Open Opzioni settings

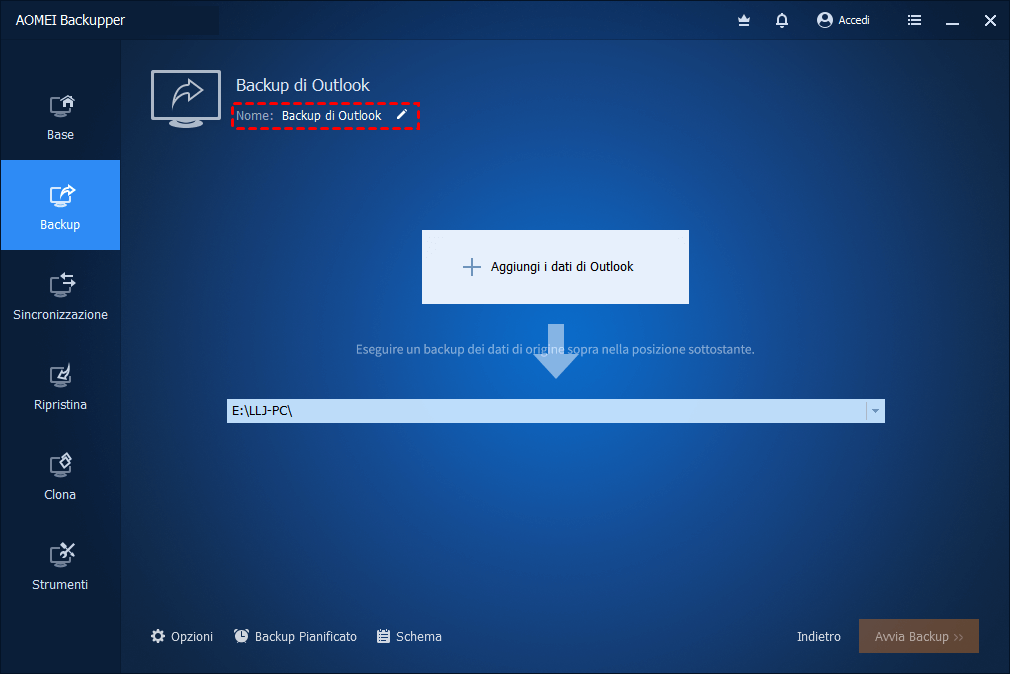[x=182, y=637]
